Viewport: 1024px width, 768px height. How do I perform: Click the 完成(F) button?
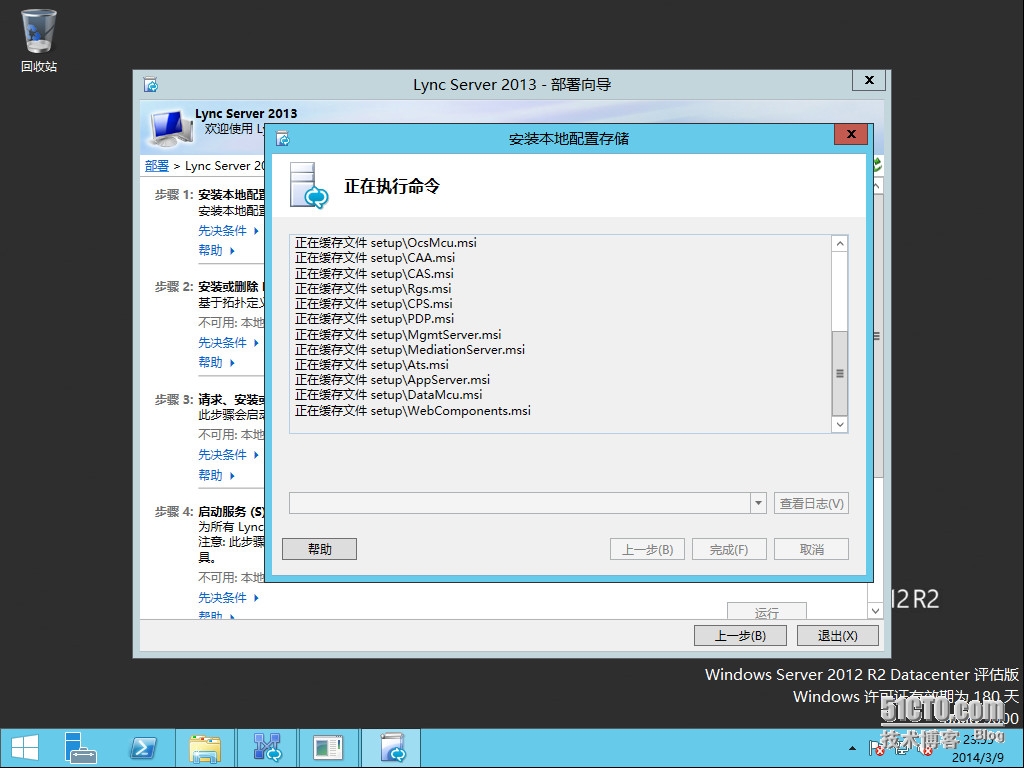[x=729, y=549]
